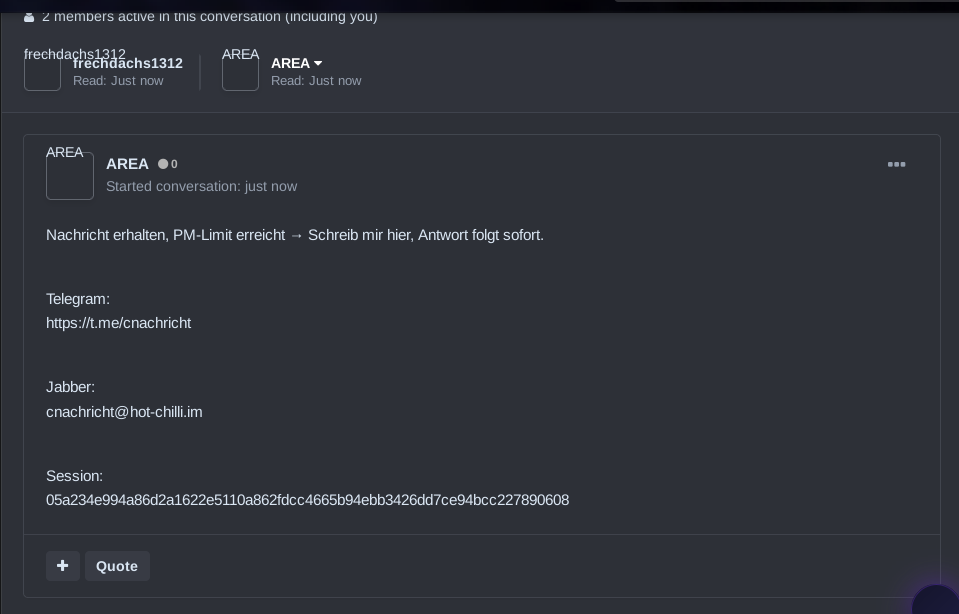Image resolution: width=959 pixels, height=614 pixels.
Task: Click the 'Started conversation: just now' timestamp
Action: click(x=201, y=187)
